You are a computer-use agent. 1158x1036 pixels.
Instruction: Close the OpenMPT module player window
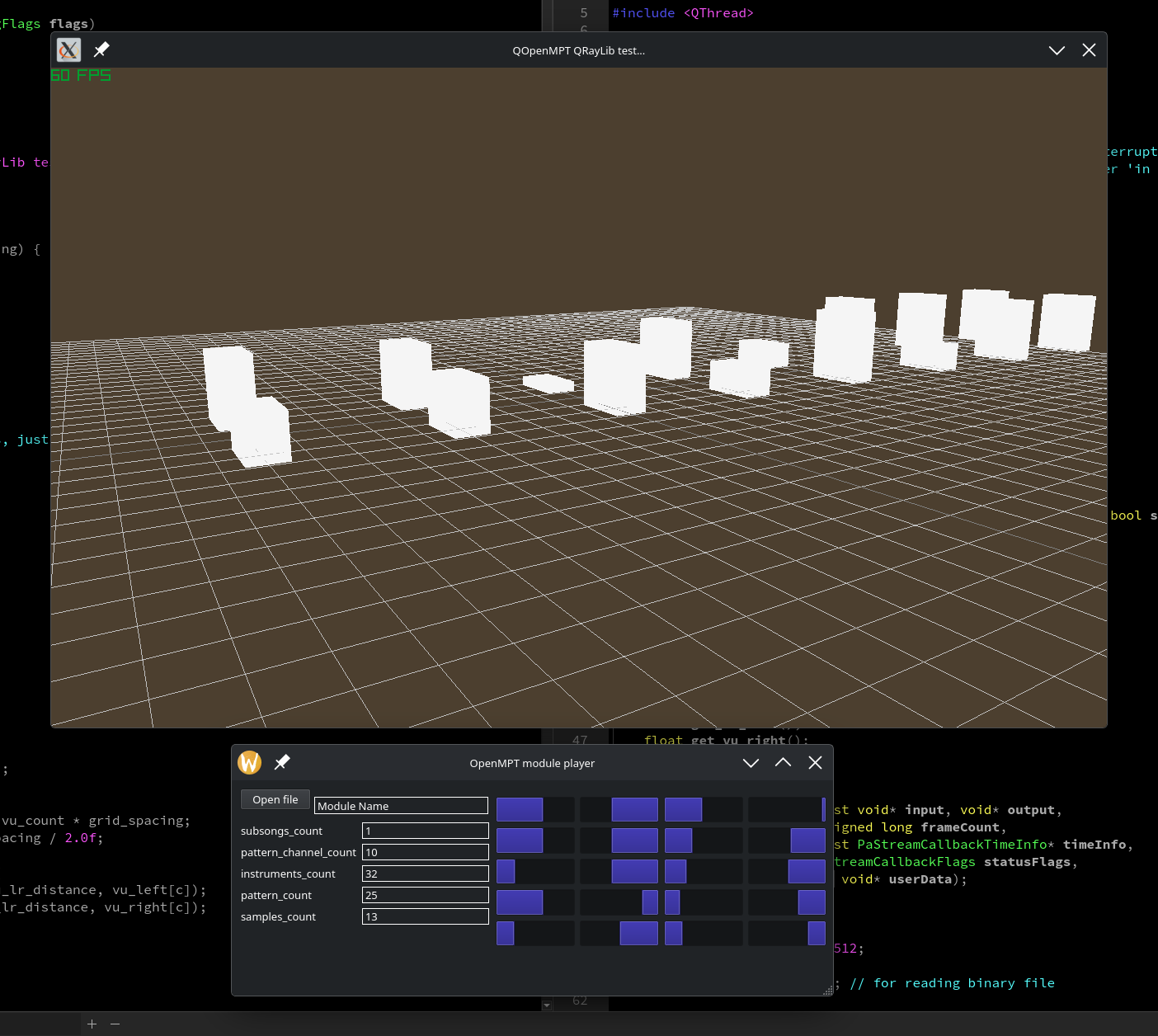815,763
